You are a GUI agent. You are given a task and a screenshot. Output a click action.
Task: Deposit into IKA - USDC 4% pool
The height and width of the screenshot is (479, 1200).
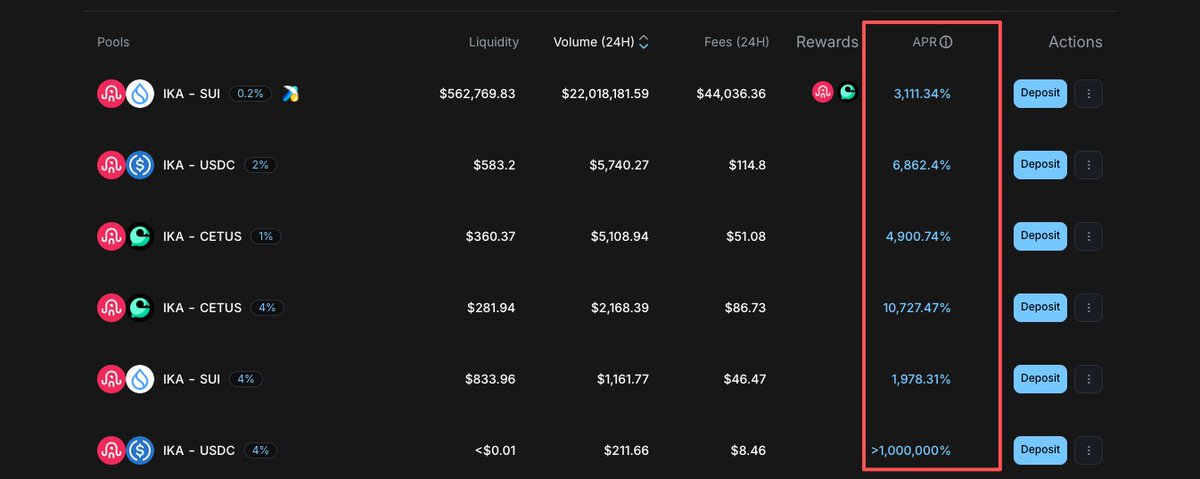1040,450
